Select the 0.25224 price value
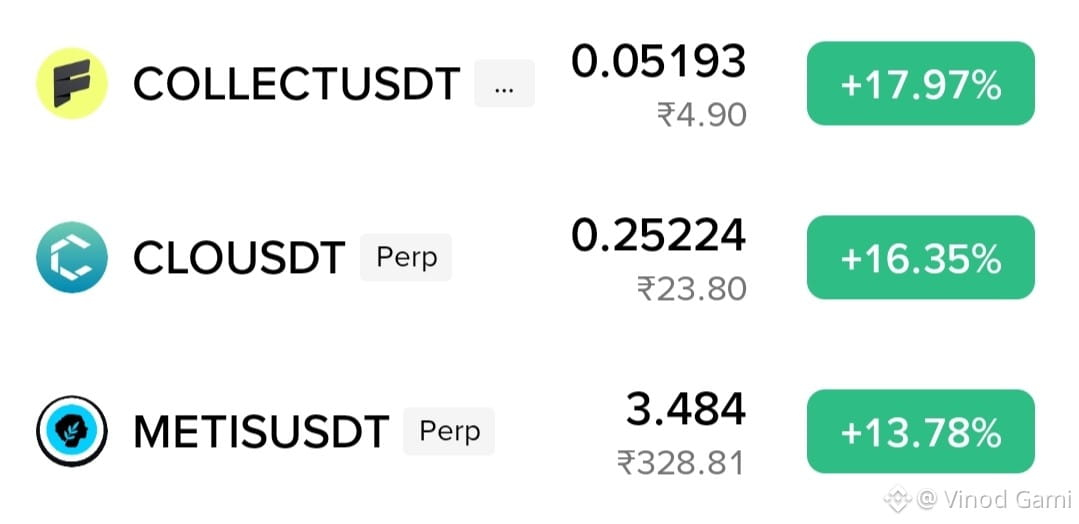The height and width of the screenshot is (524, 1079). pyautogui.click(x=659, y=235)
